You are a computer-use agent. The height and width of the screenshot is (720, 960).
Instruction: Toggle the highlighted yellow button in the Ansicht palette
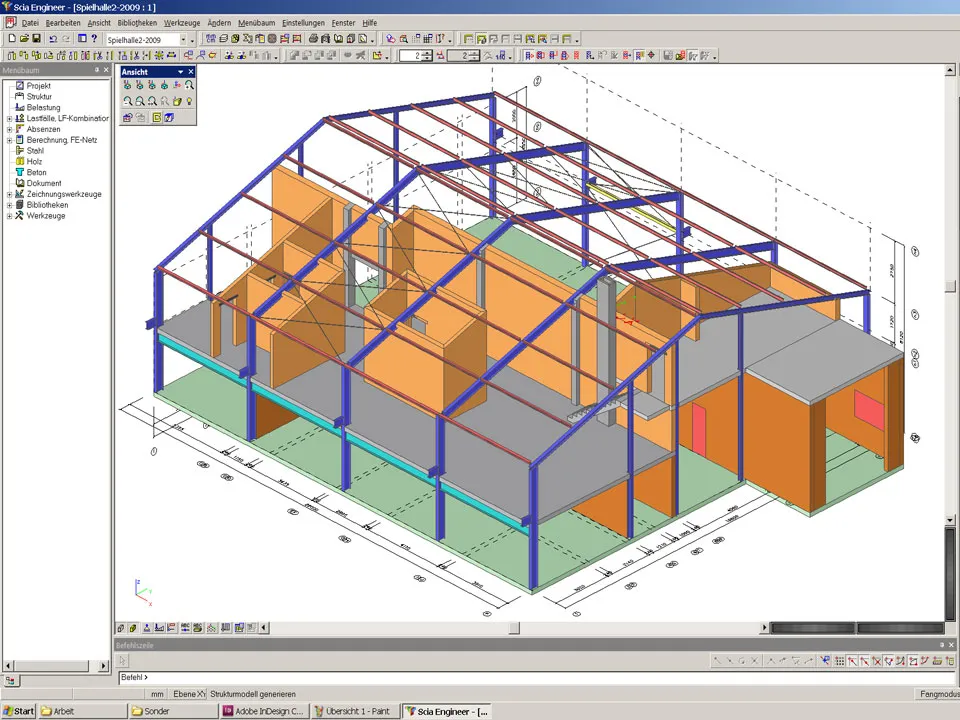[157, 117]
